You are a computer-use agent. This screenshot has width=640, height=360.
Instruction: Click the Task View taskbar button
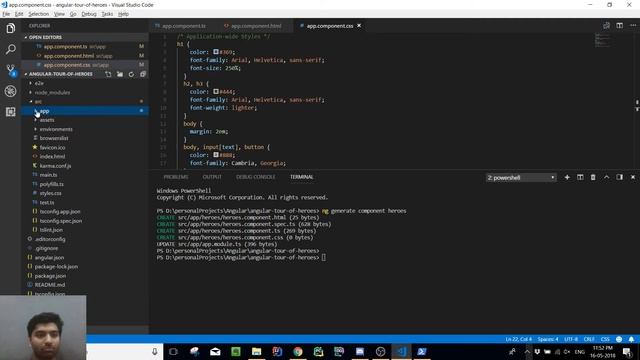[x=173, y=351]
